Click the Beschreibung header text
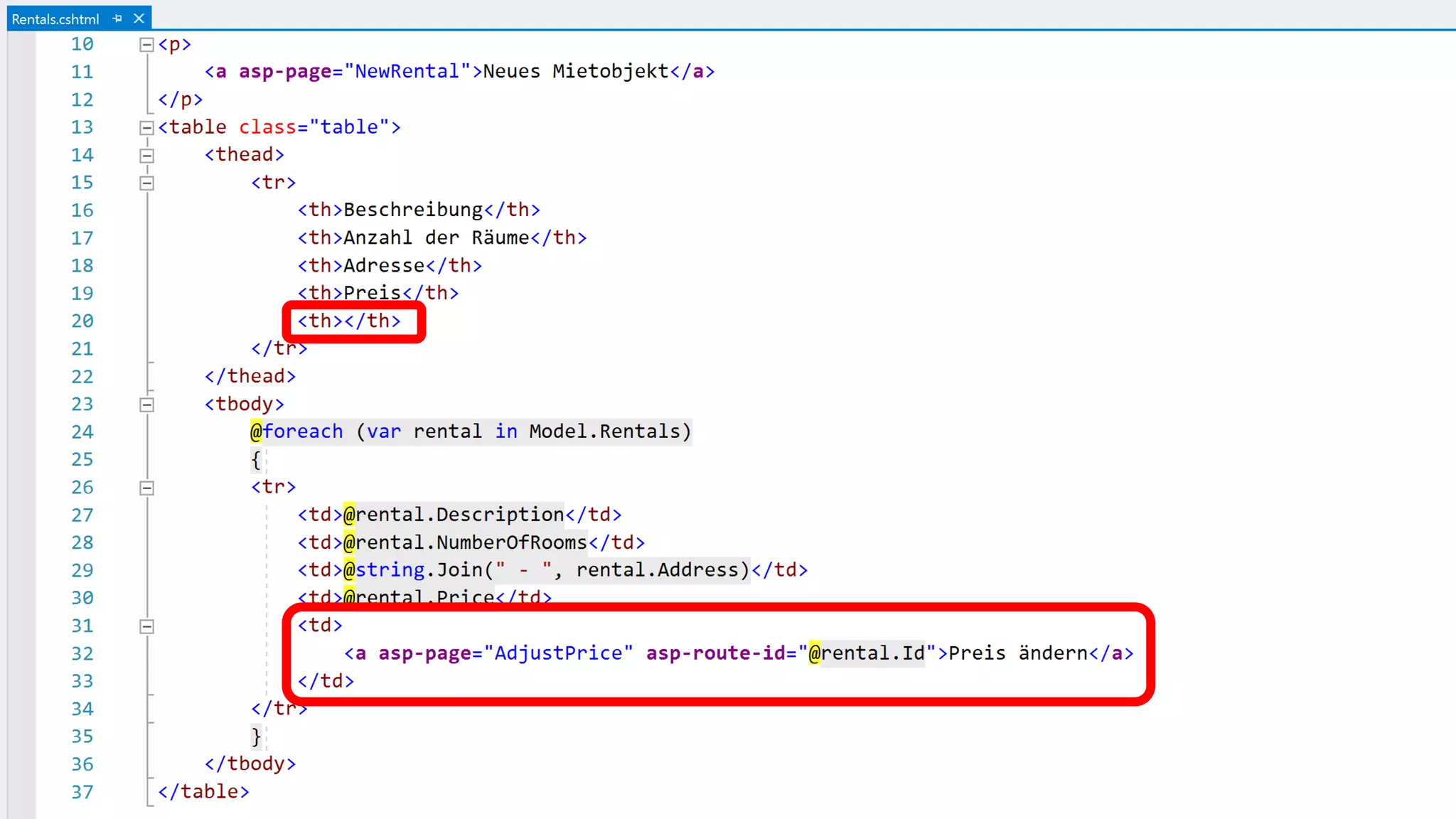 [x=413, y=210]
